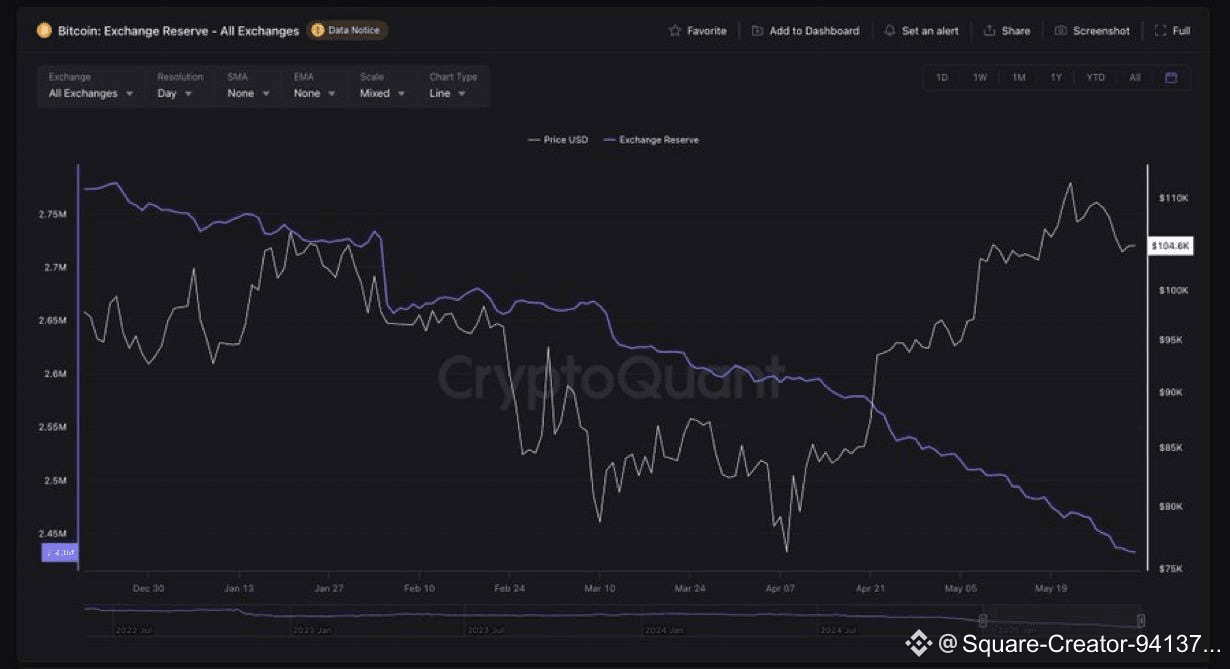Click the Favorite star icon

(x=675, y=31)
